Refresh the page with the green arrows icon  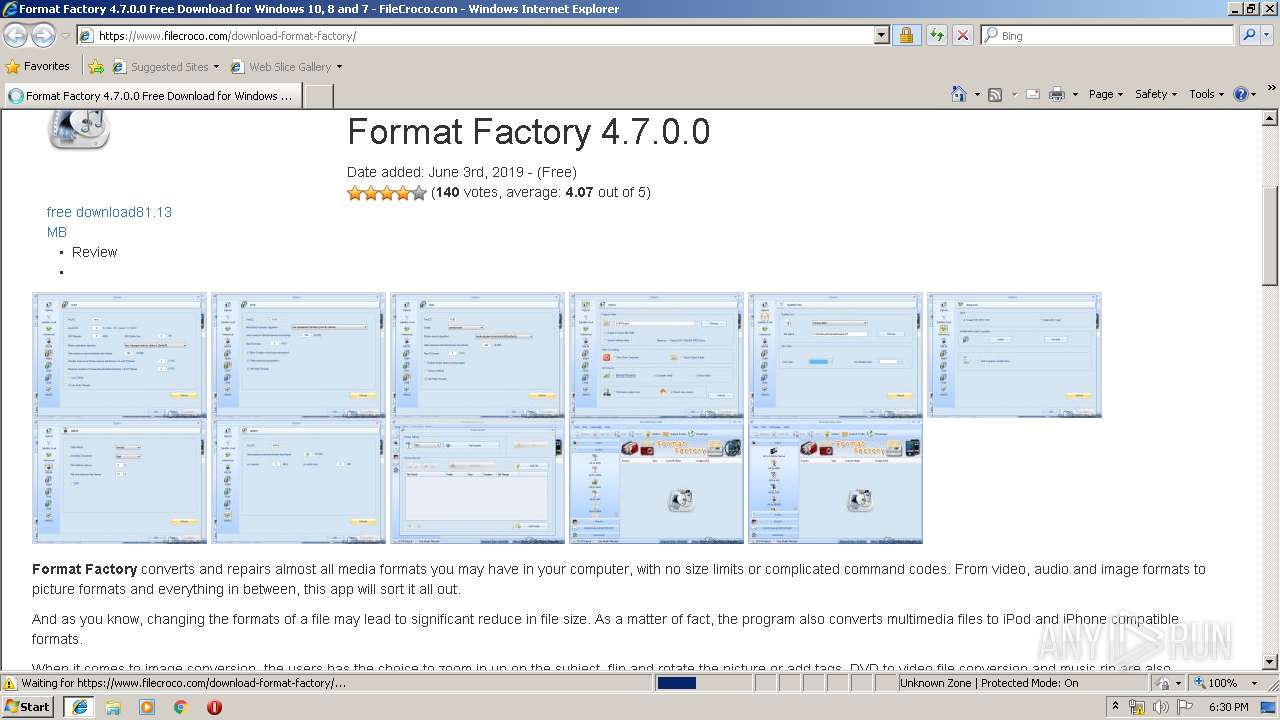point(936,35)
